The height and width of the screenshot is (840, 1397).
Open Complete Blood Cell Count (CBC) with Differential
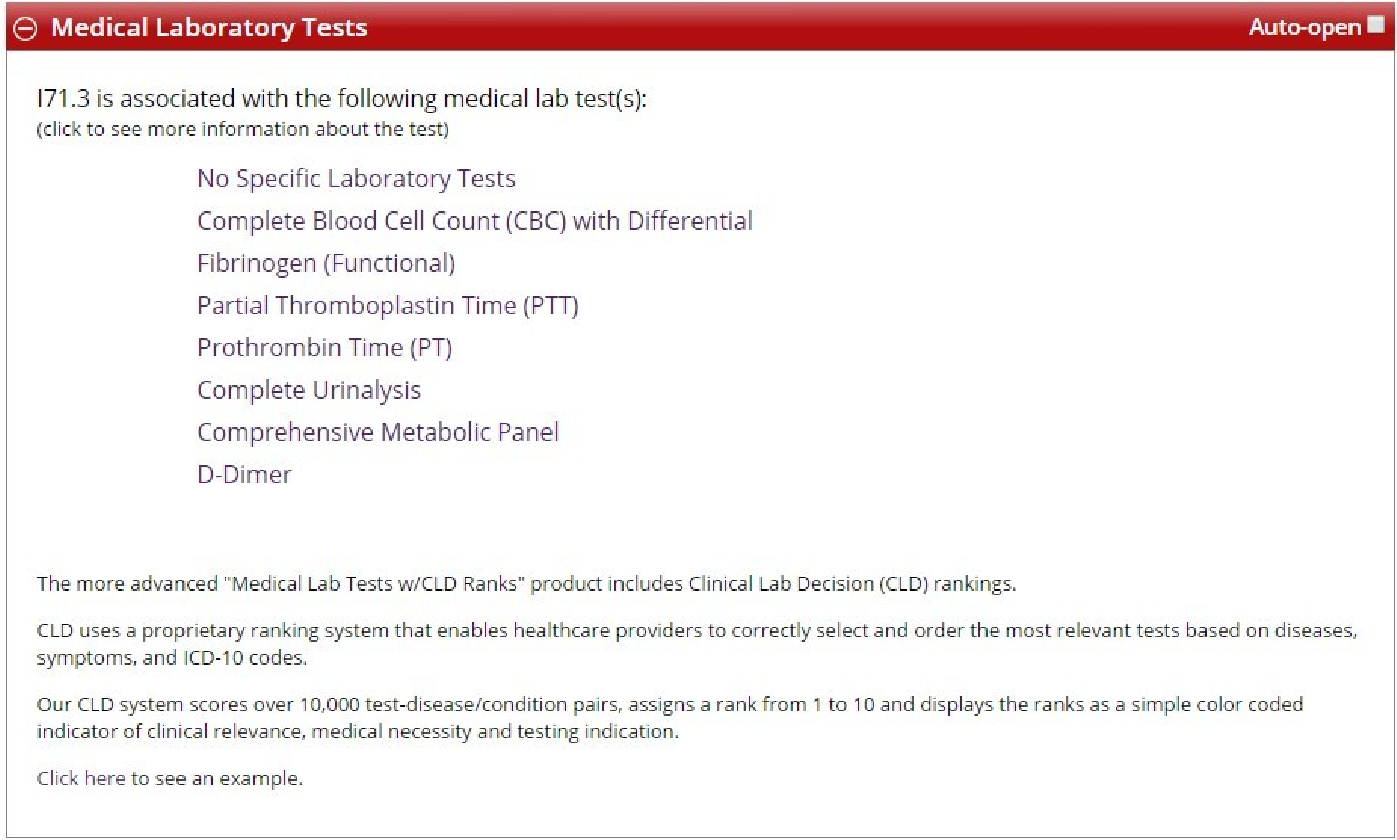[474, 221]
